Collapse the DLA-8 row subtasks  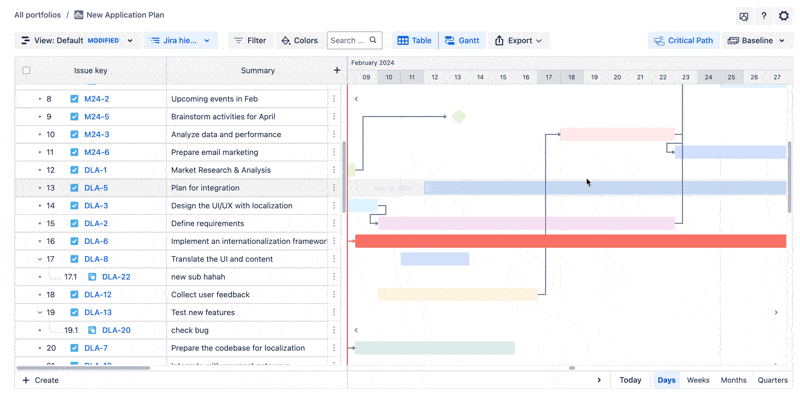pos(40,259)
